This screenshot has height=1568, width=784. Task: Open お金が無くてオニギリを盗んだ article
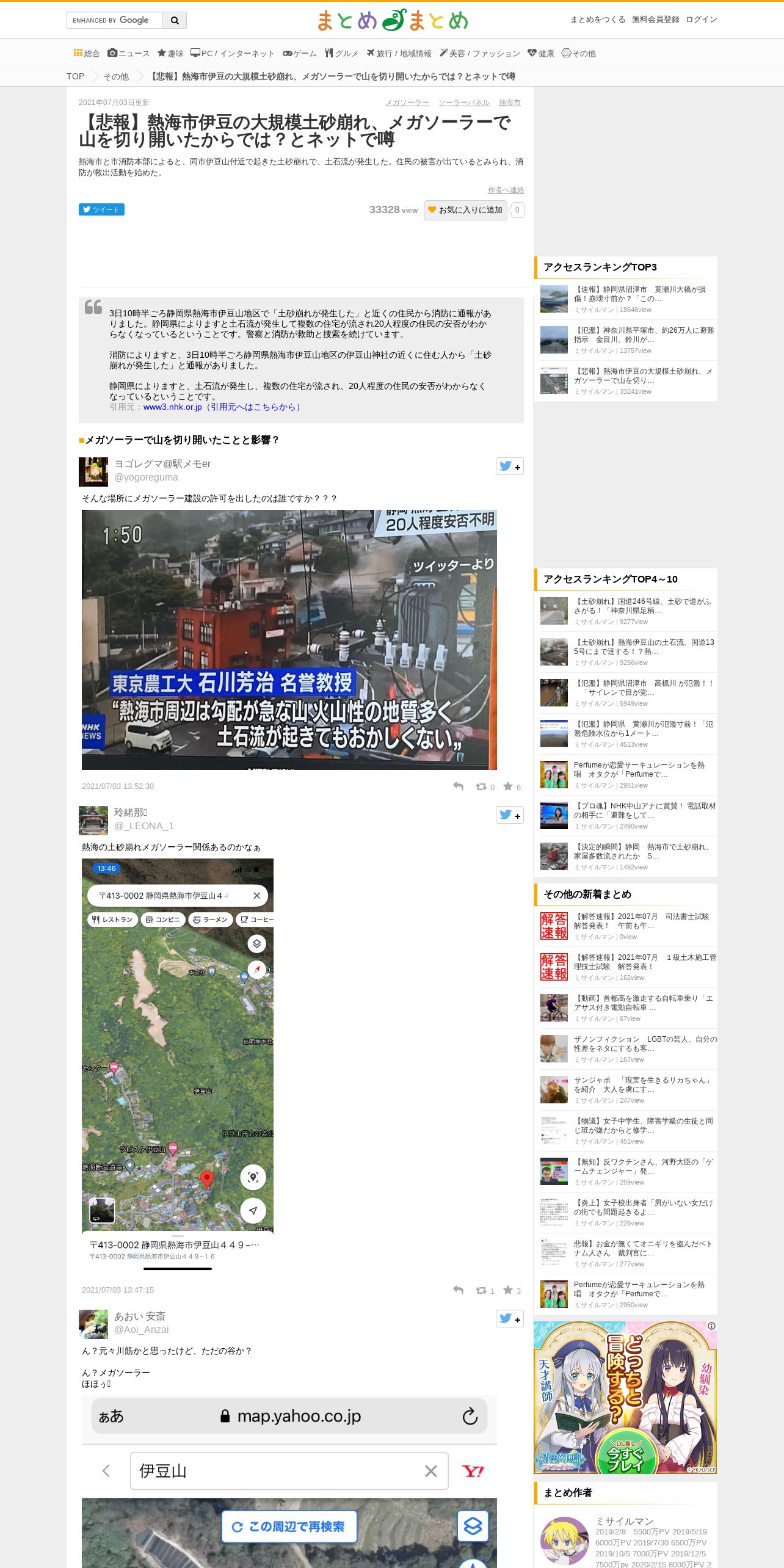point(642,1248)
